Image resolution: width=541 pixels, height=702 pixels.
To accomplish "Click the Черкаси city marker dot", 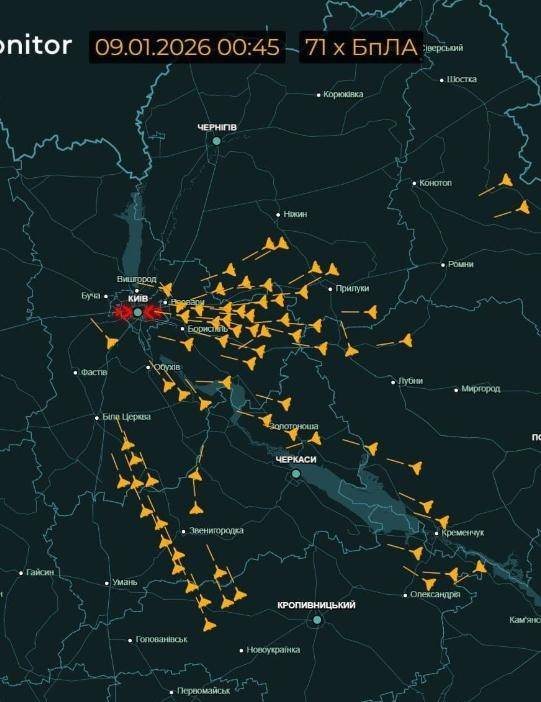I will (296, 474).
